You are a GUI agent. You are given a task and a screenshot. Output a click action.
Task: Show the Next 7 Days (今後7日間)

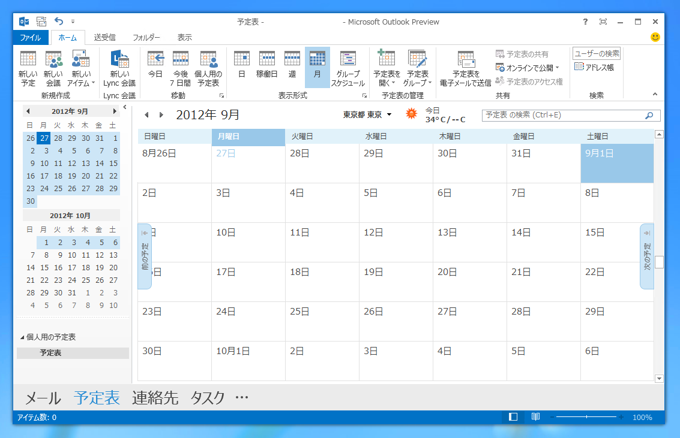pos(180,68)
